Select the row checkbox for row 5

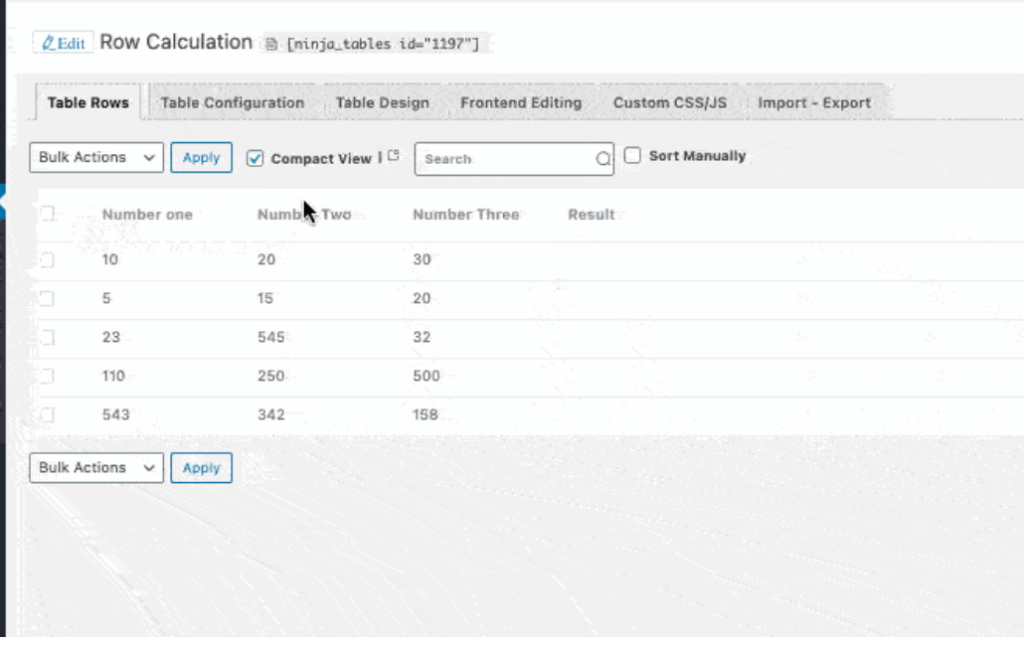[47, 299]
